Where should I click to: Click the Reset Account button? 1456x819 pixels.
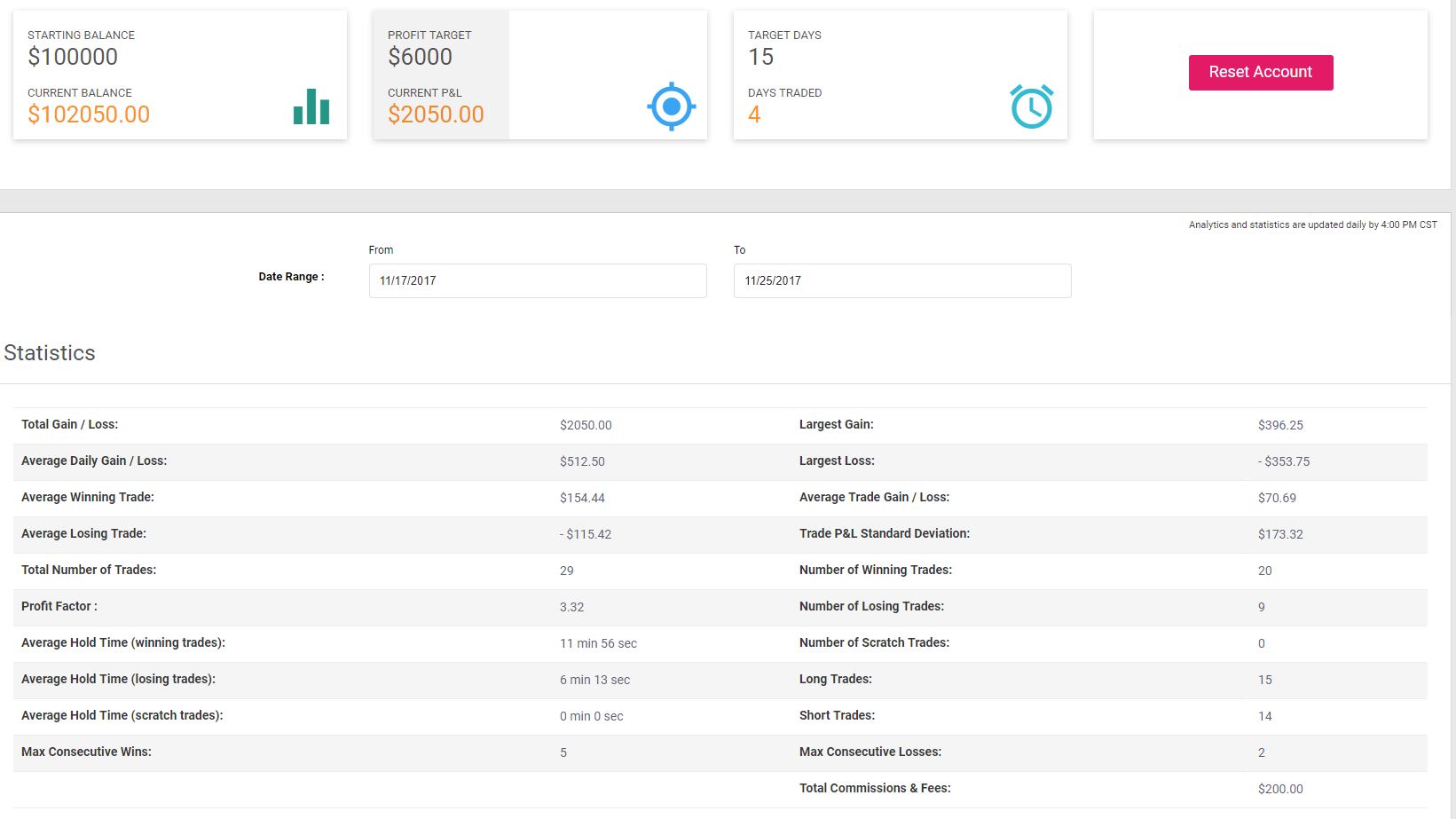(1261, 73)
